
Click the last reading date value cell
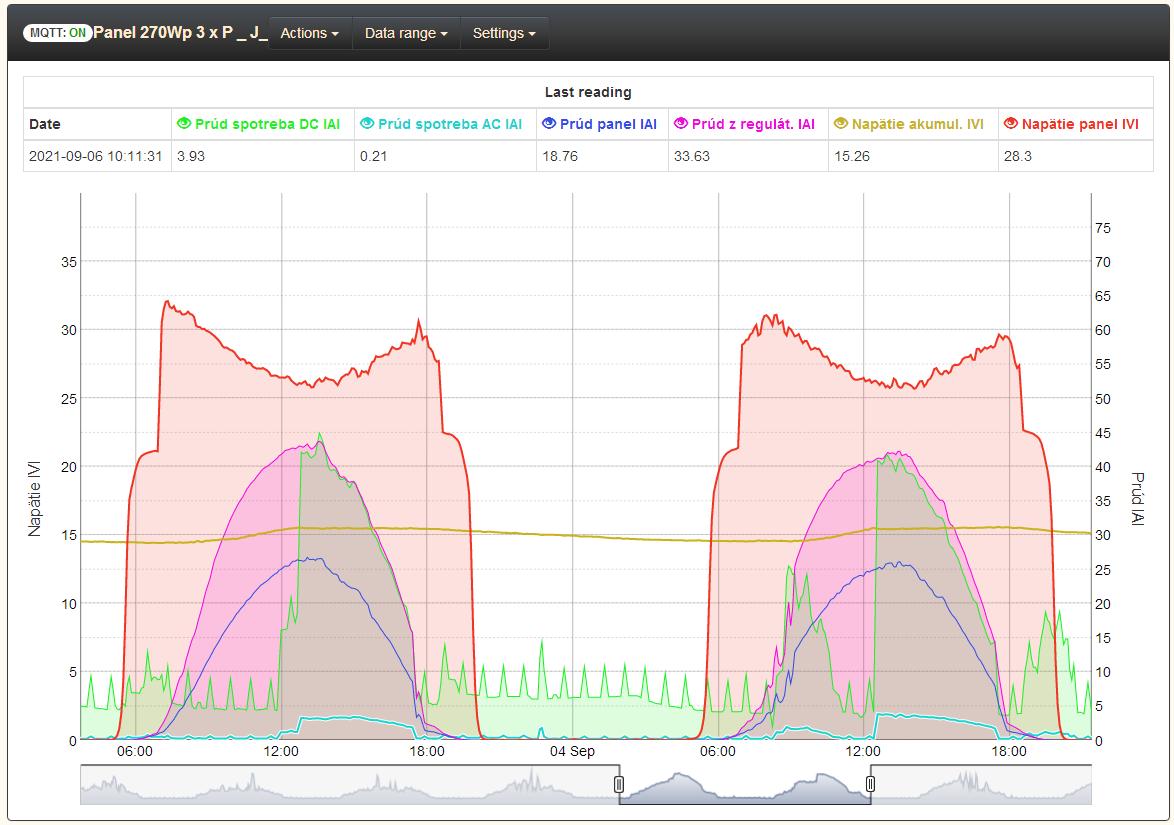[96, 156]
